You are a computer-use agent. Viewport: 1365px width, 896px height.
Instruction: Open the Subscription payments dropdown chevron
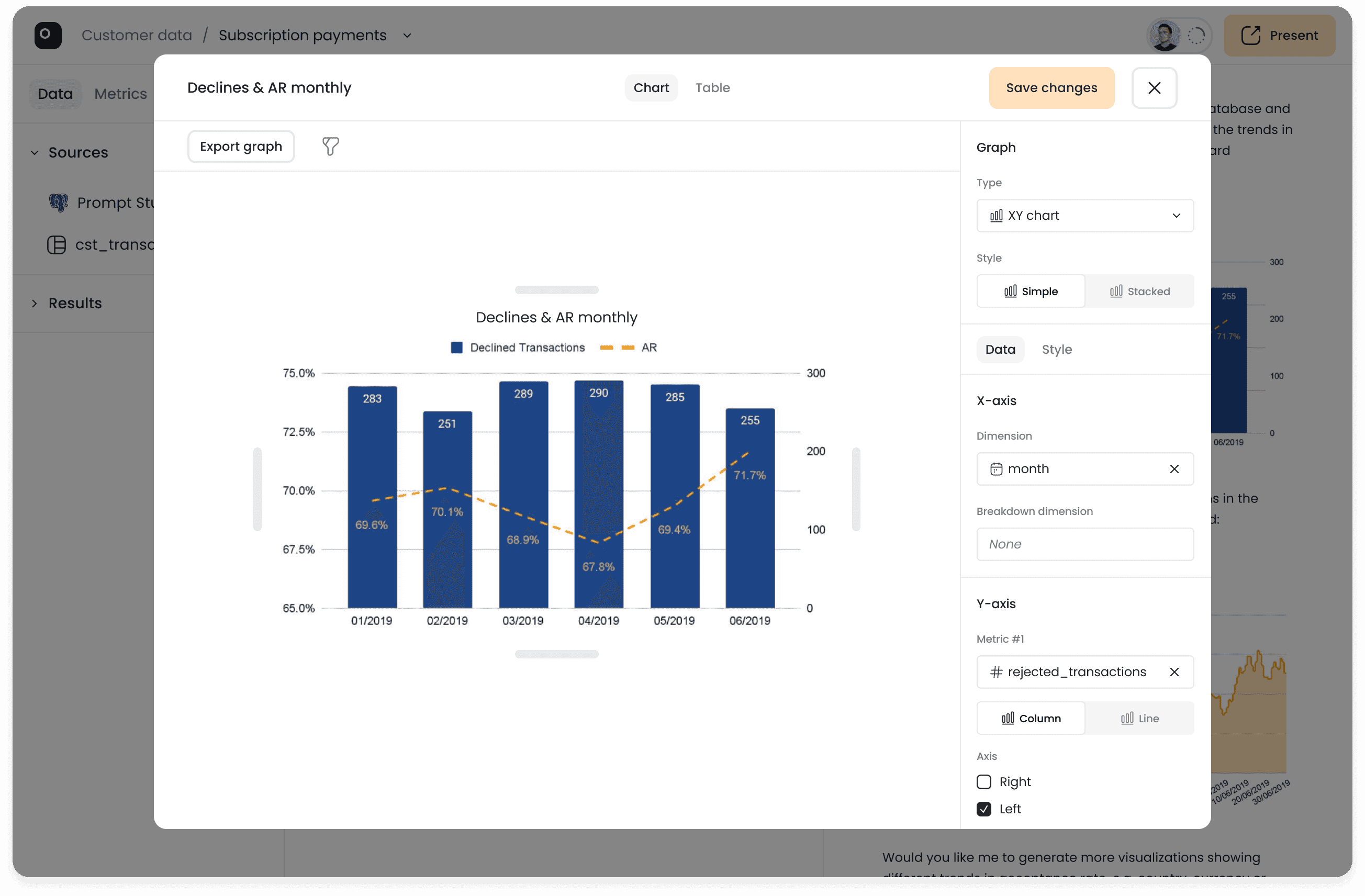pos(407,36)
